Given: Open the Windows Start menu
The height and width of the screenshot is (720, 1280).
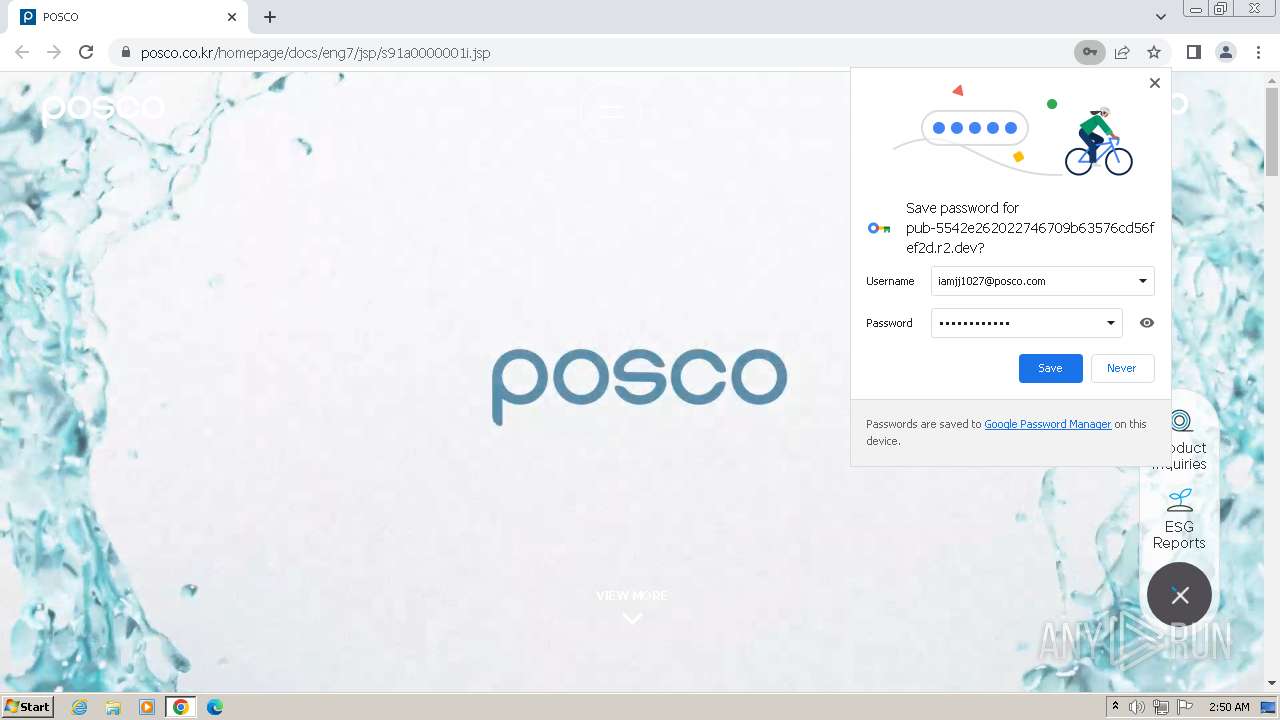Looking at the screenshot, I should [28, 706].
